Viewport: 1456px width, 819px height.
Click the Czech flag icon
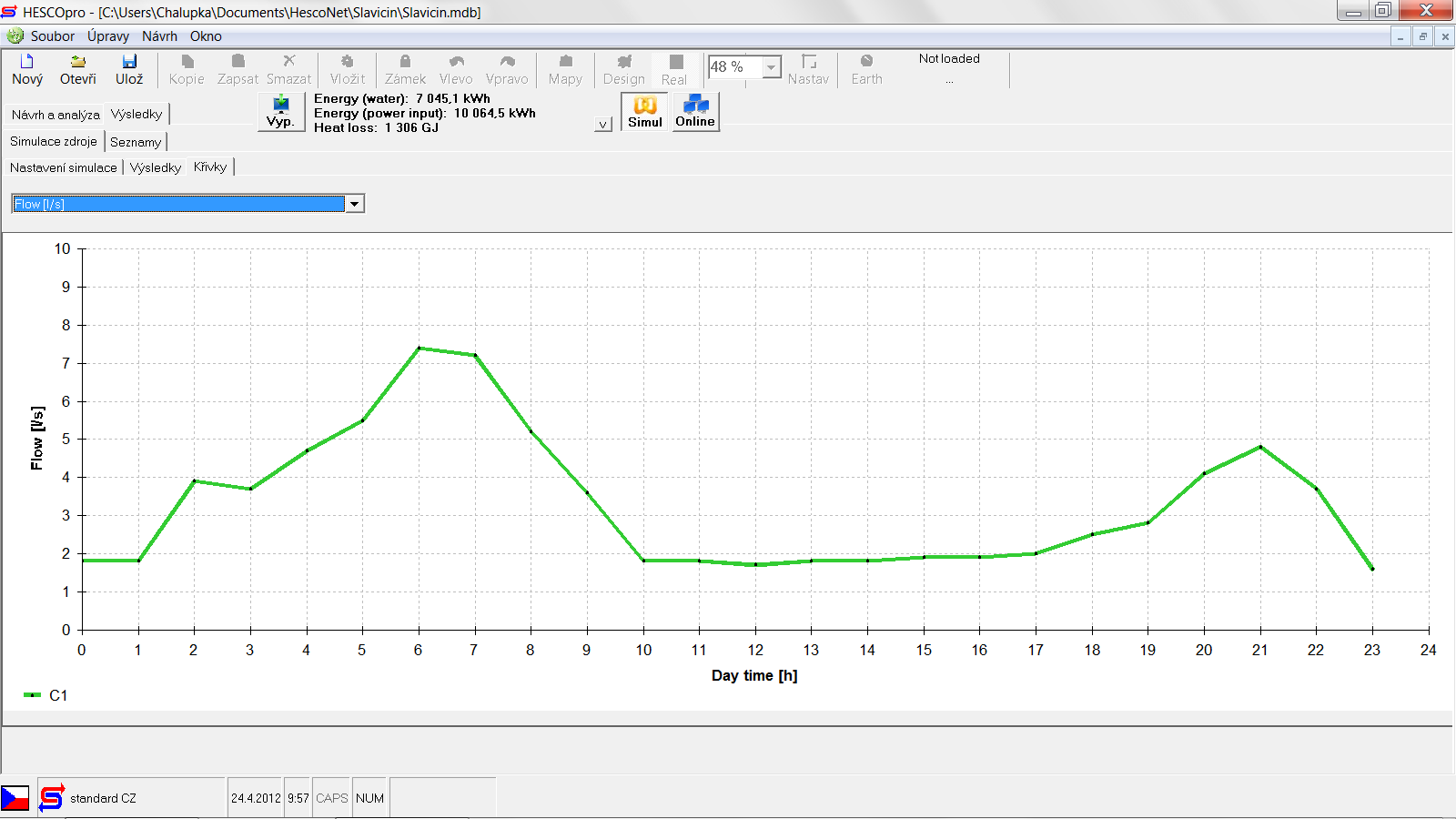[x=15, y=798]
